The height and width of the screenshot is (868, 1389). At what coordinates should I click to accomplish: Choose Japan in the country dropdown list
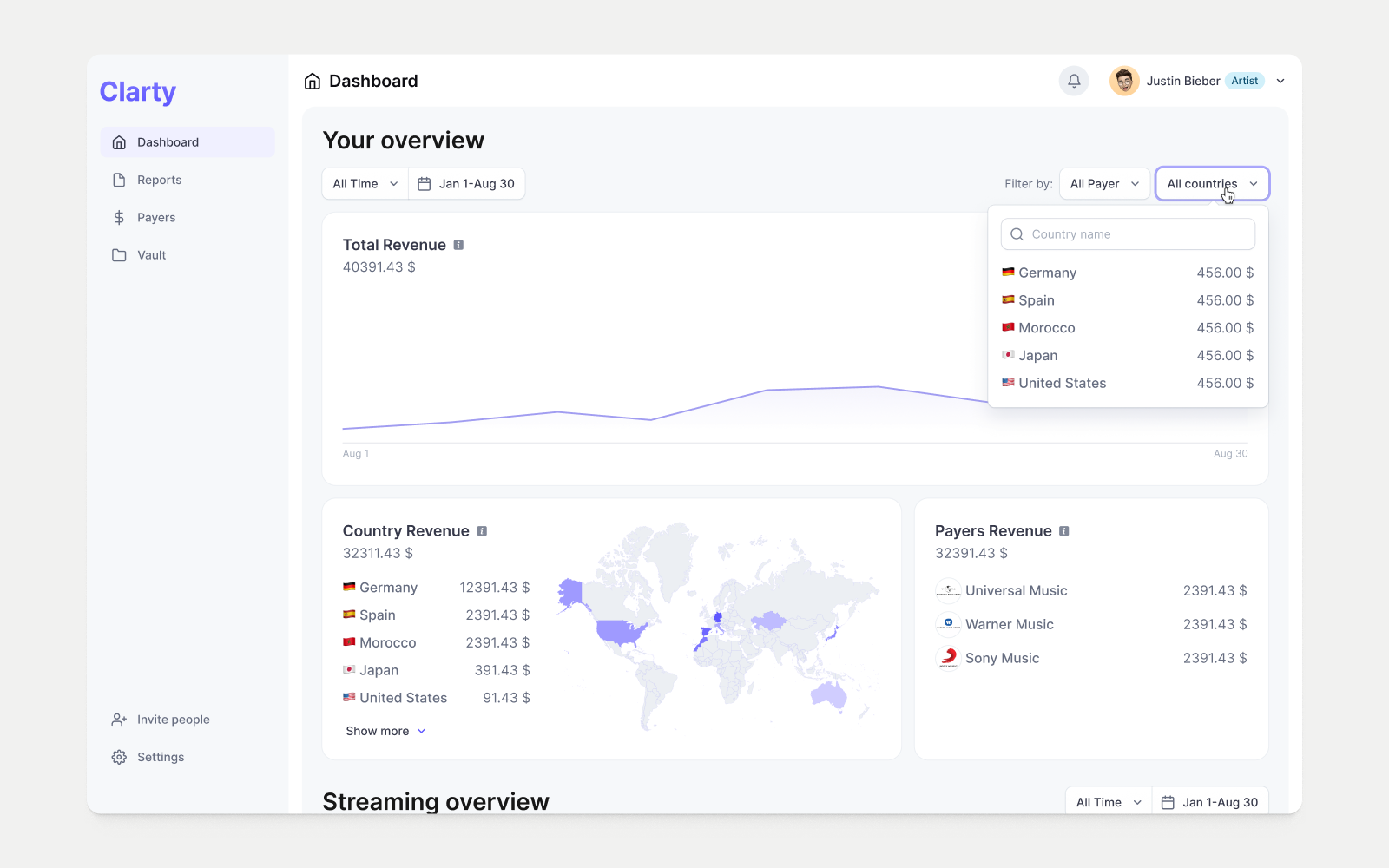coord(1128,356)
